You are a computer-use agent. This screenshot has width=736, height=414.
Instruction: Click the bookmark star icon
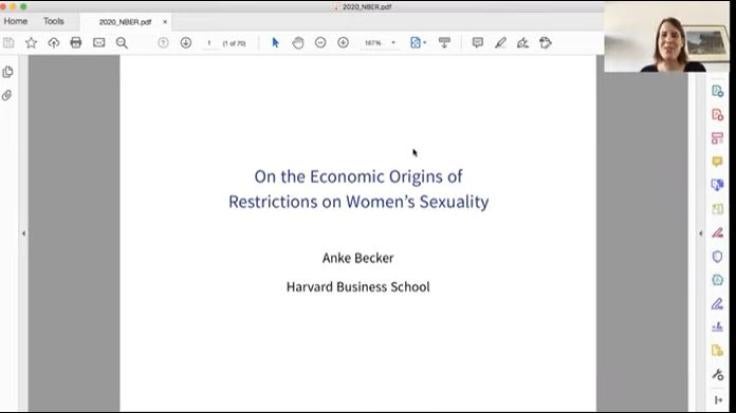[x=31, y=43]
